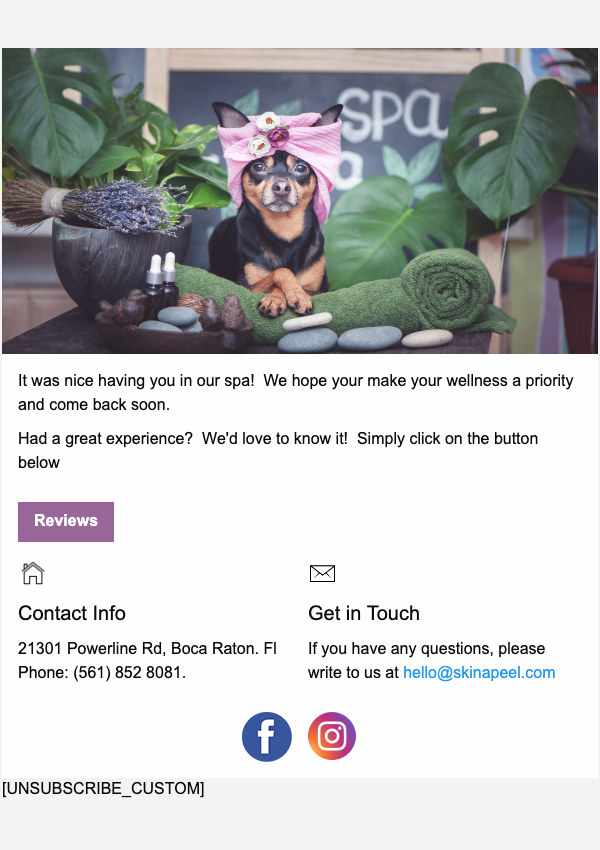Click the house icon above Contact Info

33,573
